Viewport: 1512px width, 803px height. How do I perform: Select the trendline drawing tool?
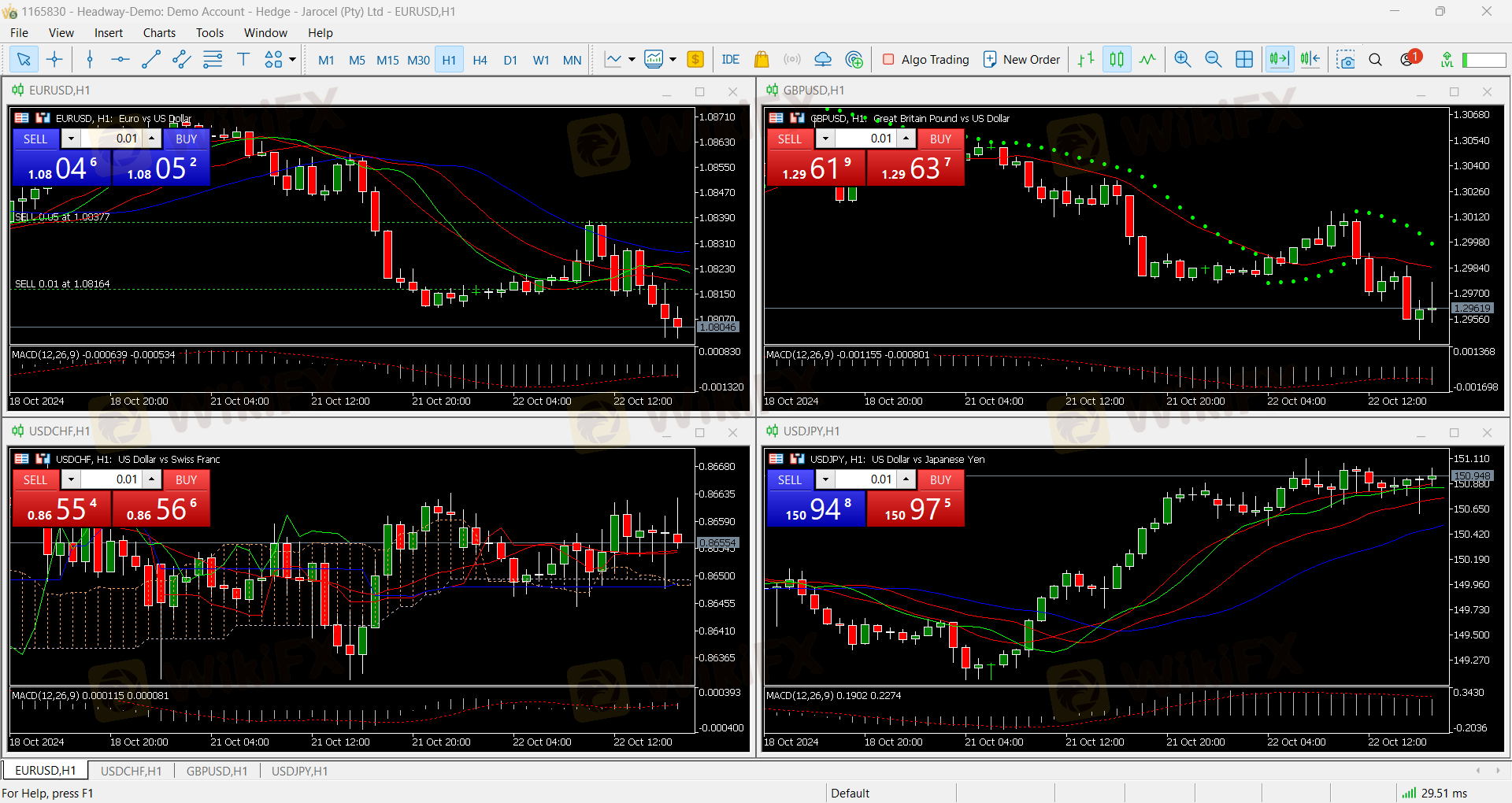(151, 59)
